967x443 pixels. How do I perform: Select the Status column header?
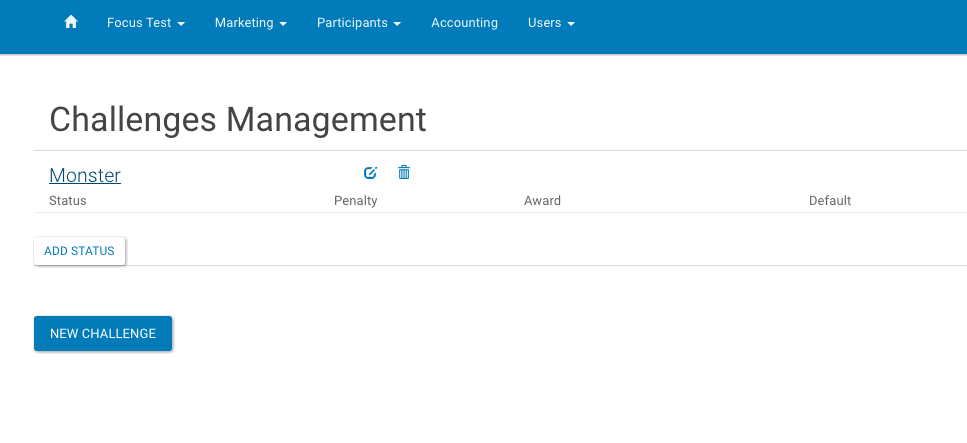[x=68, y=201]
